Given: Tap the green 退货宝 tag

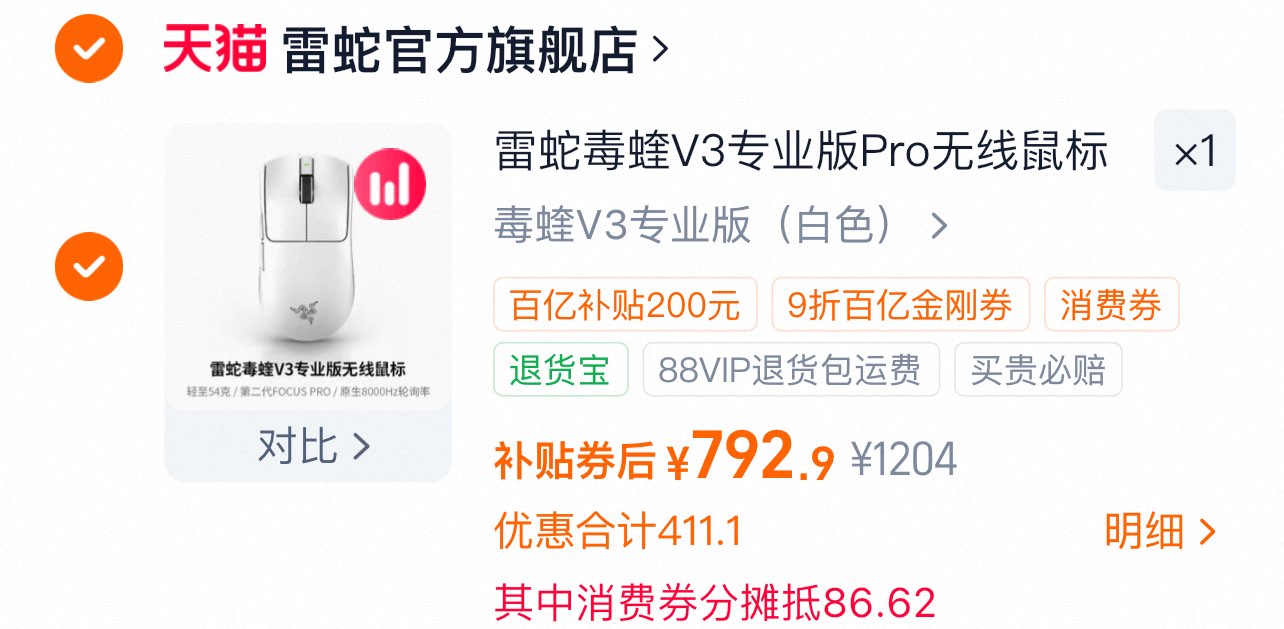Looking at the screenshot, I should [560, 369].
